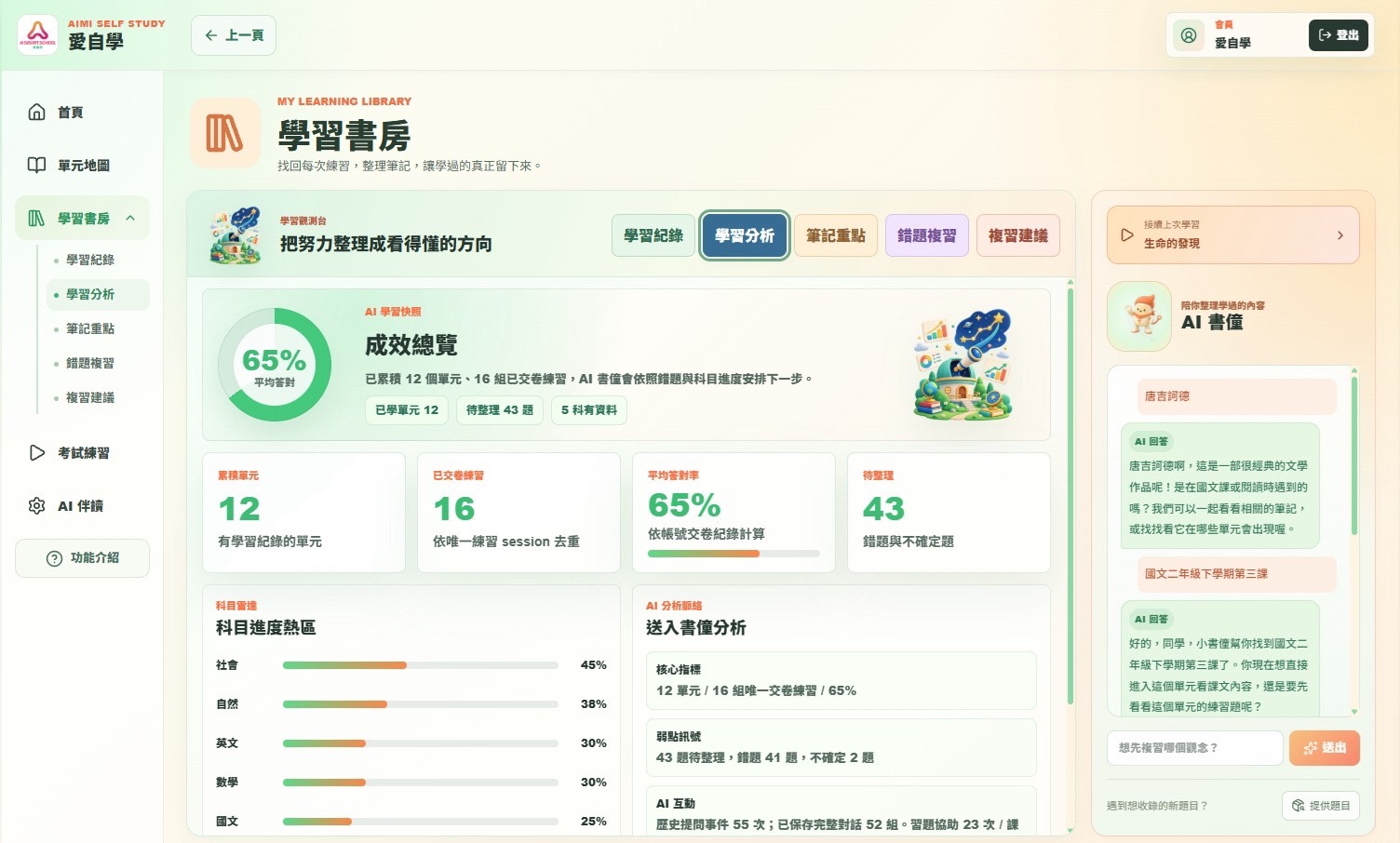Click the gear icon beside AI 伴讀
The height and width of the screenshot is (843, 1400).
[37, 506]
